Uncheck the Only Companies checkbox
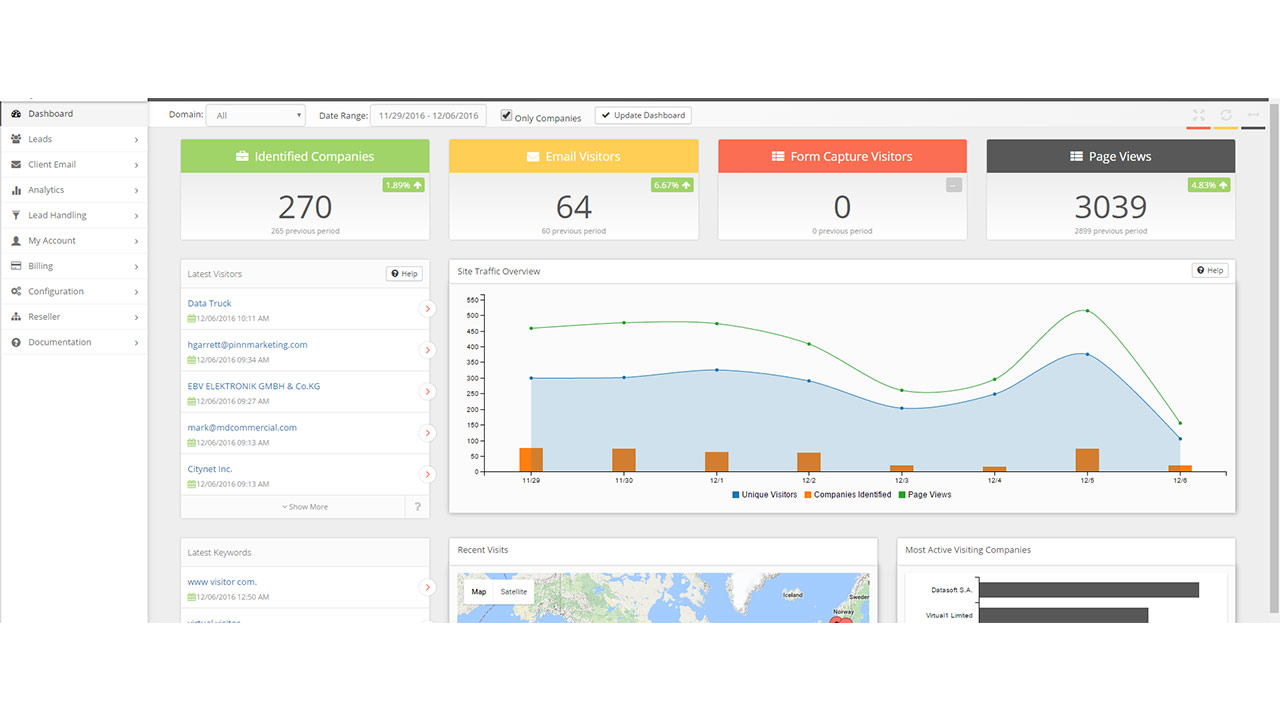The width and height of the screenshot is (1280, 720). (506, 116)
